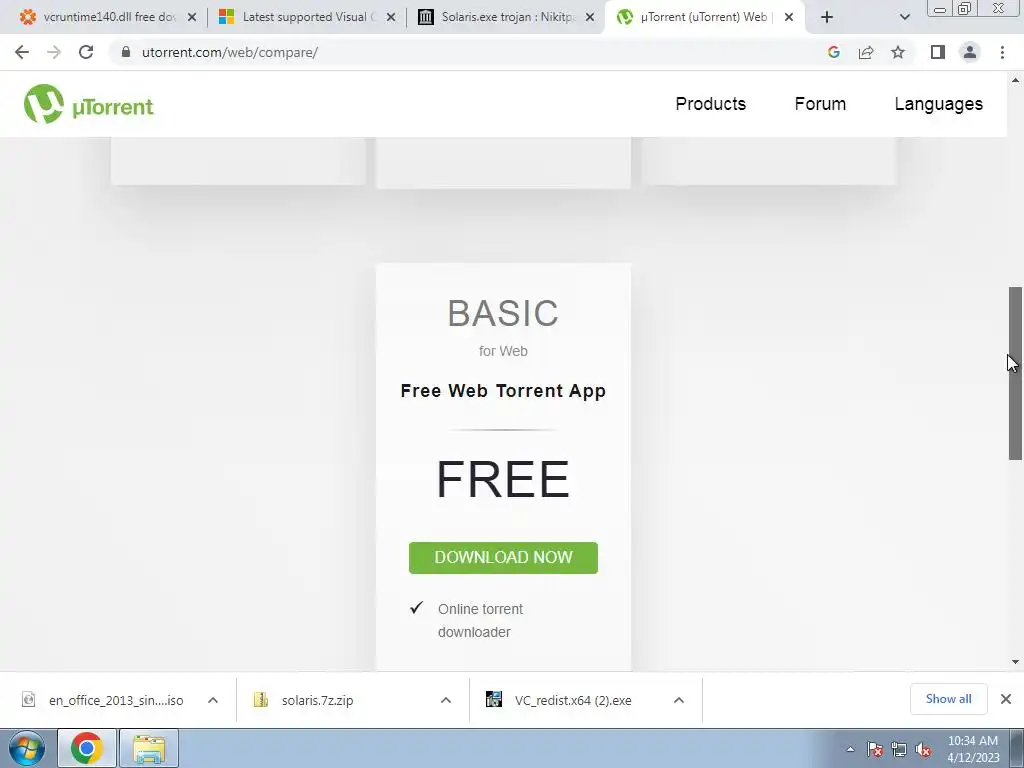Viewport: 1024px width, 768px height.
Task: Switch to Latest supported Visual tab
Action: (297, 17)
